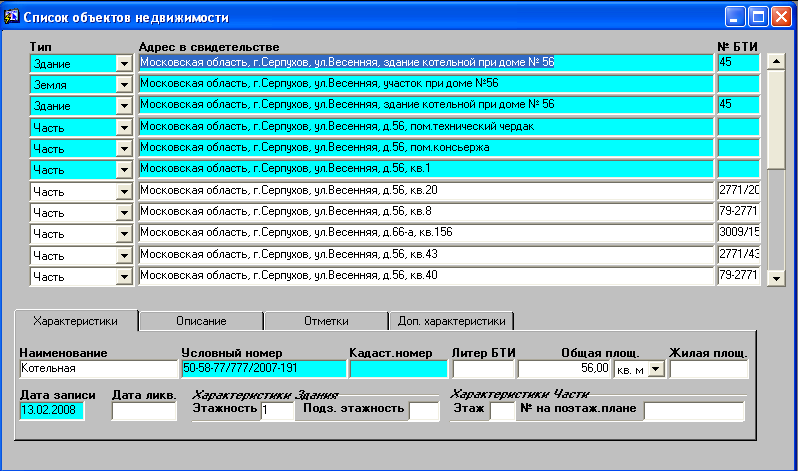Expand the Тип dropdown for the пом.консьержа row
This screenshot has height=471, width=798.
(124, 149)
